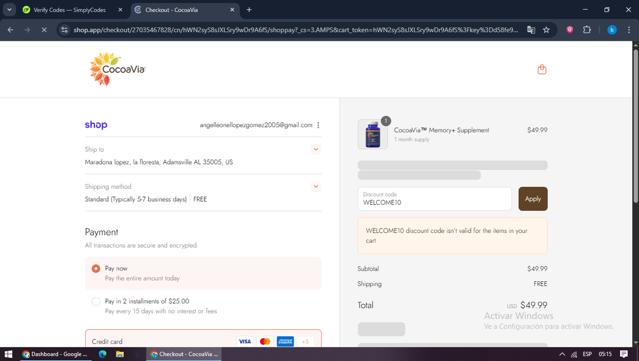Open Windows Start menu
The height and width of the screenshot is (361, 639).
(8, 354)
